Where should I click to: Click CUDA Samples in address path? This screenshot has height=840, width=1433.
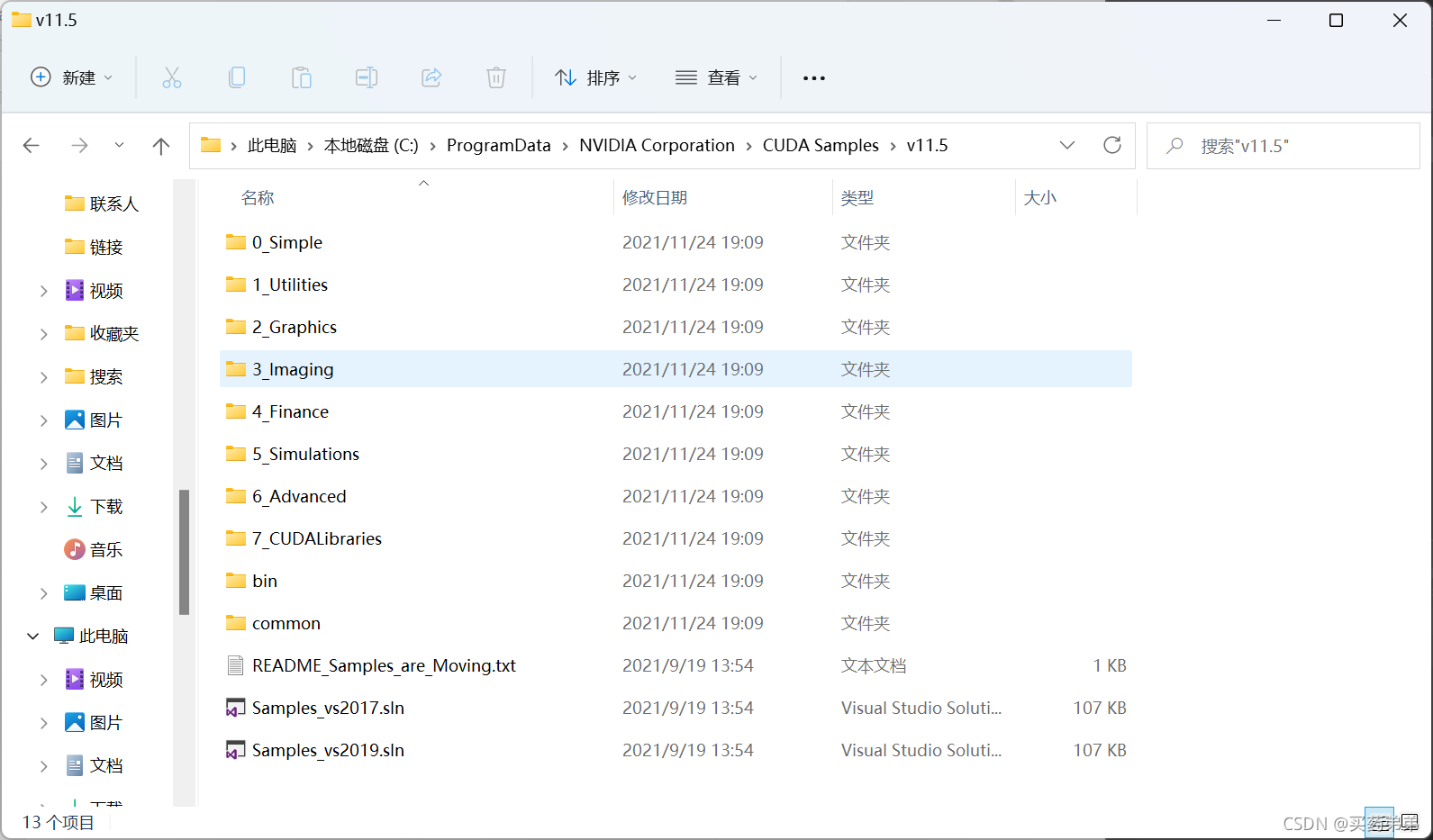pyautogui.click(x=821, y=145)
